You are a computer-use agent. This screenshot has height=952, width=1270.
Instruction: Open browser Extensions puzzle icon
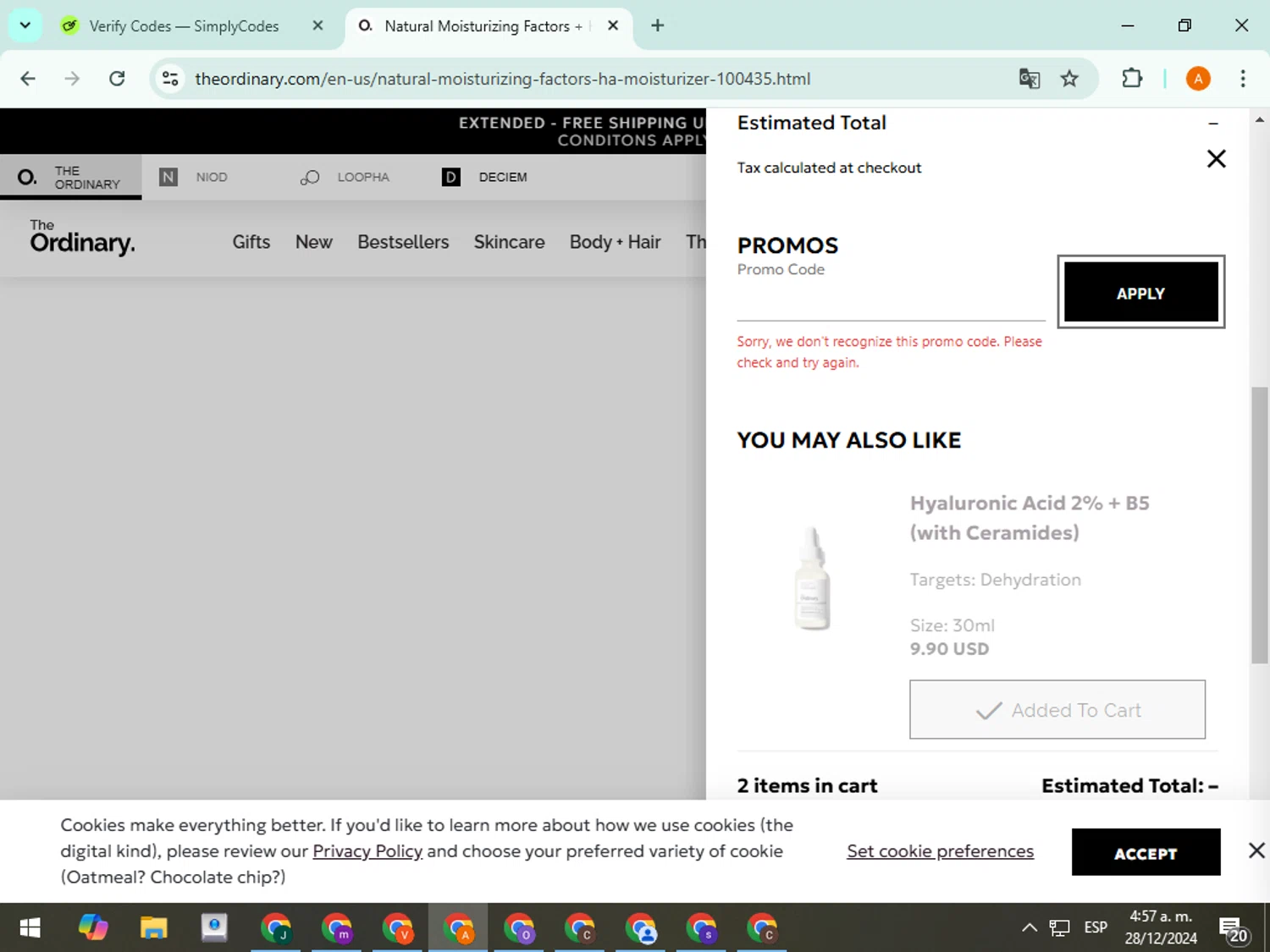[1132, 79]
